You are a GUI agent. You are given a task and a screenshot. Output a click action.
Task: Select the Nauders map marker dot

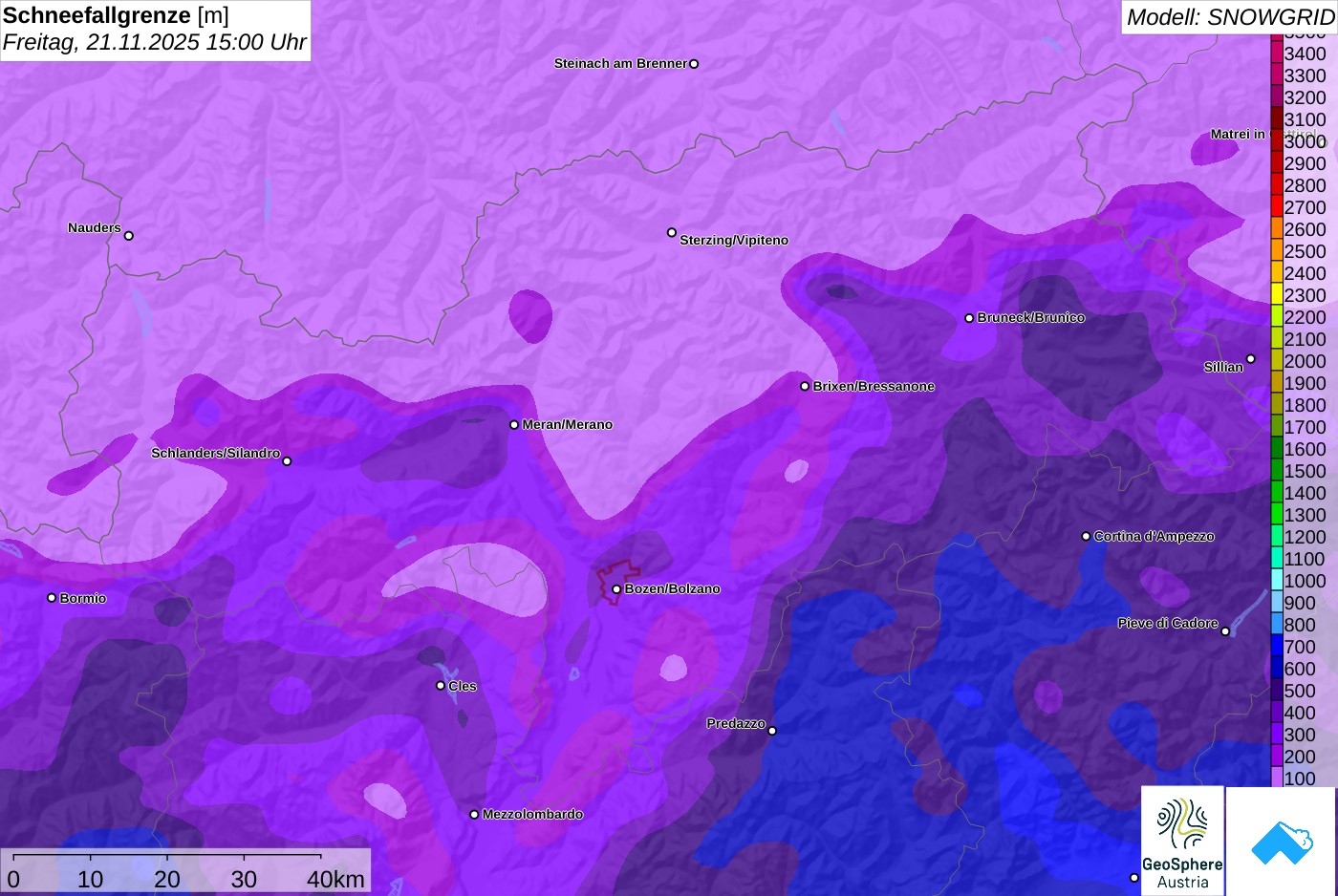click(x=129, y=236)
